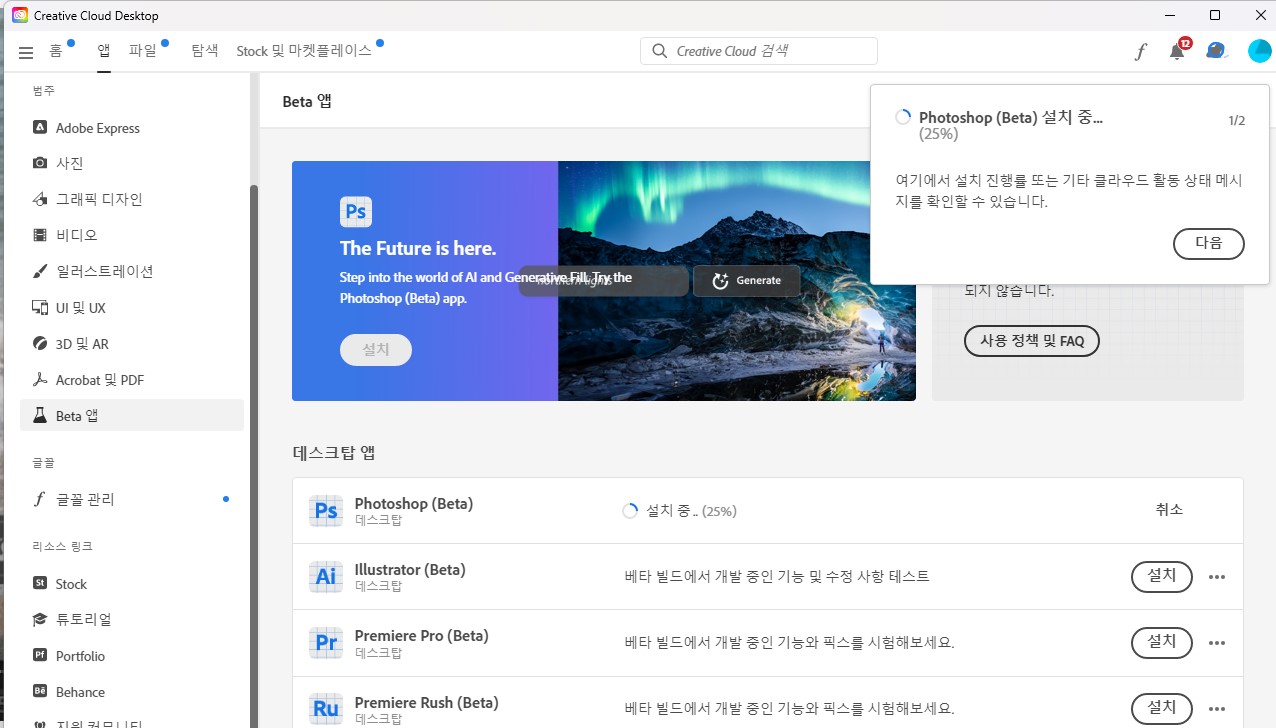Click the Adobe Express sidebar icon
This screenshot has height=728, width=1276.
click(40, 128)
